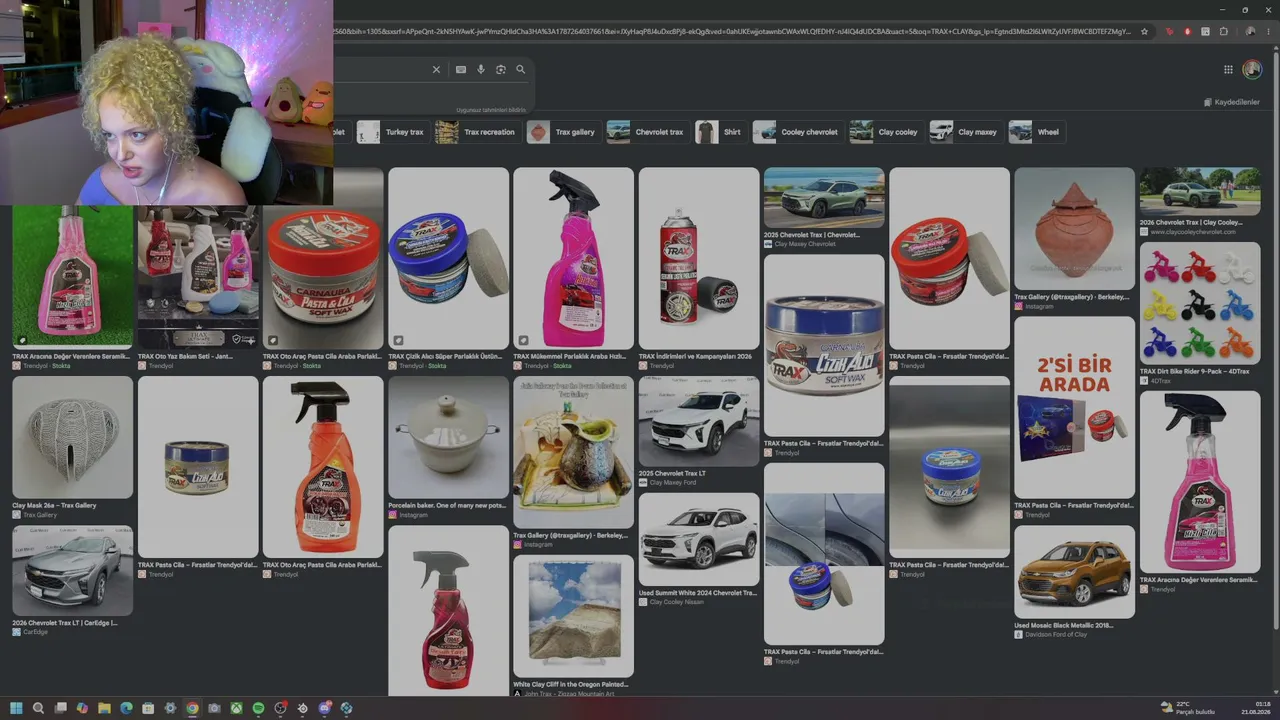
Task: Filter results by Wheel chip
Action: pos(1036,132)
